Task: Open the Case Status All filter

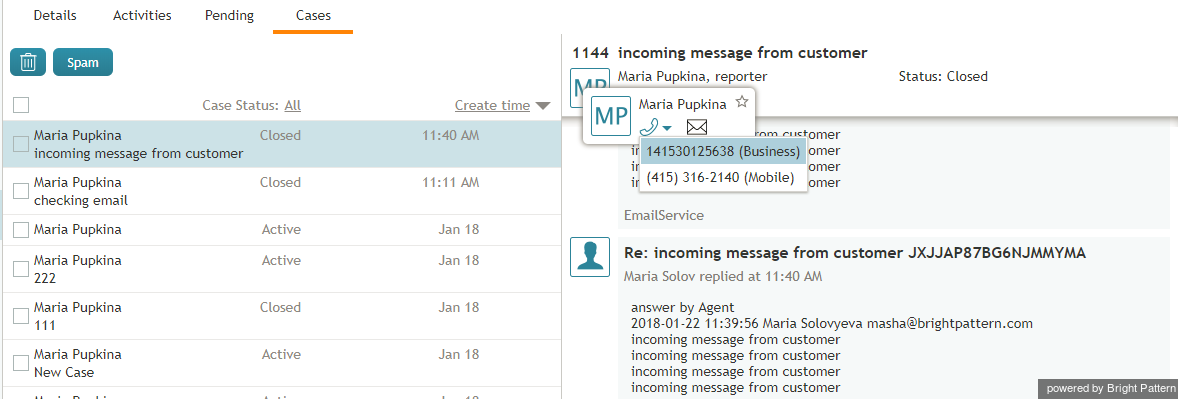Action: [x=292, y=105]
